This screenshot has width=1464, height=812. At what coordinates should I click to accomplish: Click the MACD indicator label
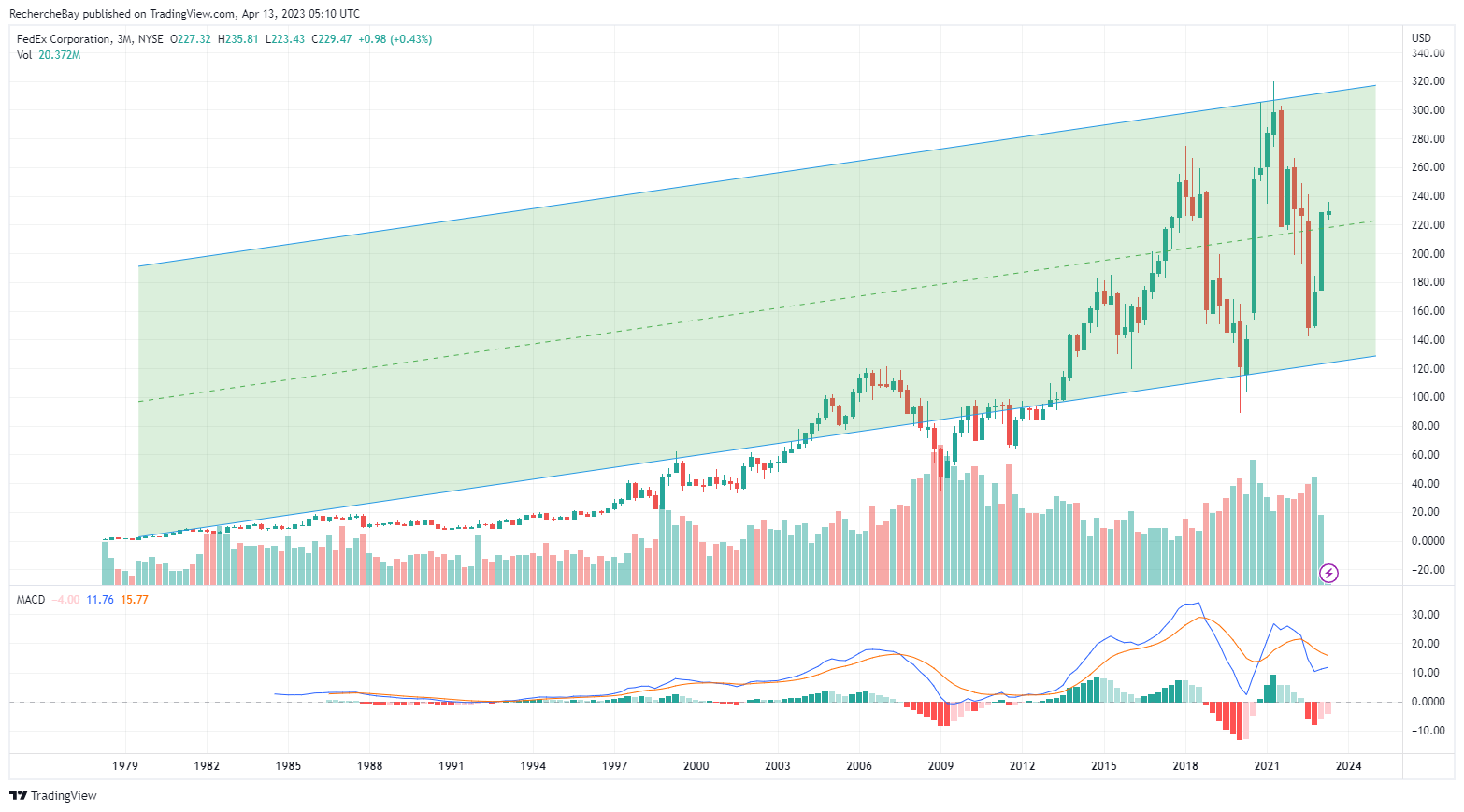pyautogui.click(x=31, y=600)
